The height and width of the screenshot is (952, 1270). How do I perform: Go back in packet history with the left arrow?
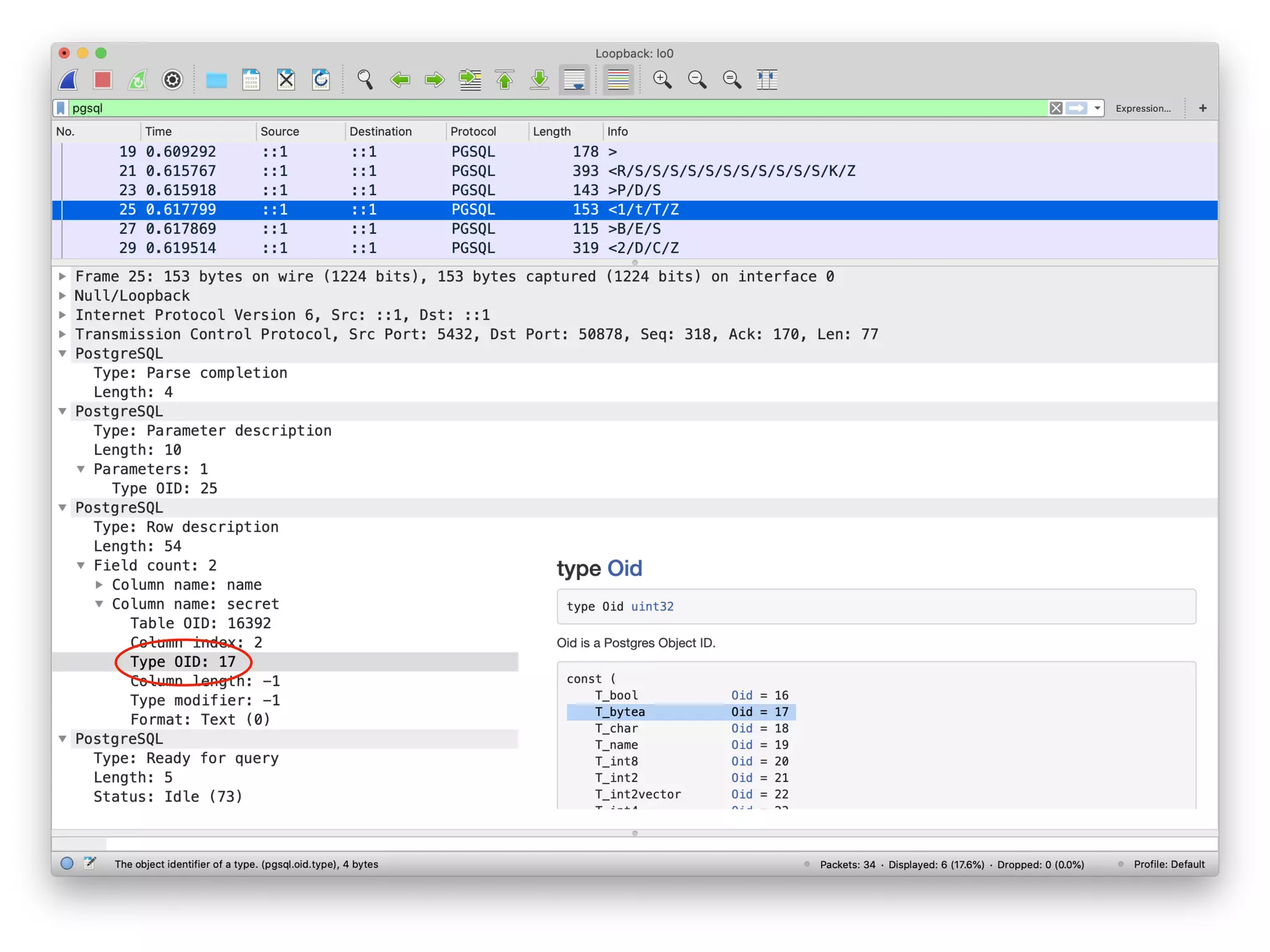400,79
